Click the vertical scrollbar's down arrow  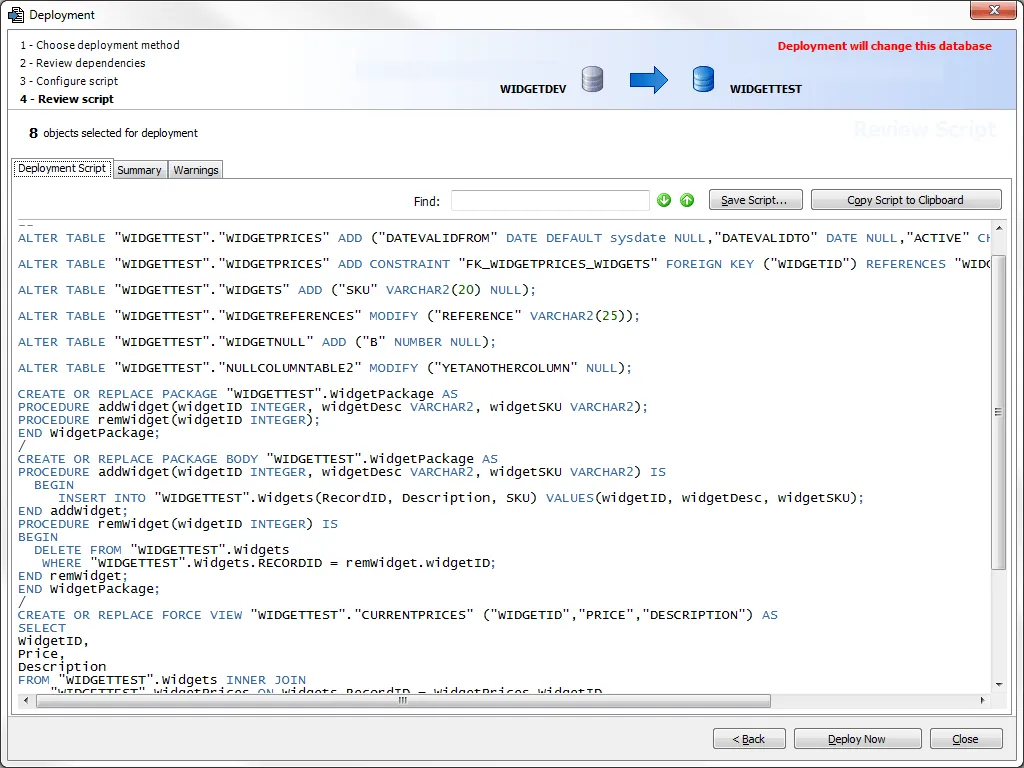pyautogui.click(x=998, y=684)
